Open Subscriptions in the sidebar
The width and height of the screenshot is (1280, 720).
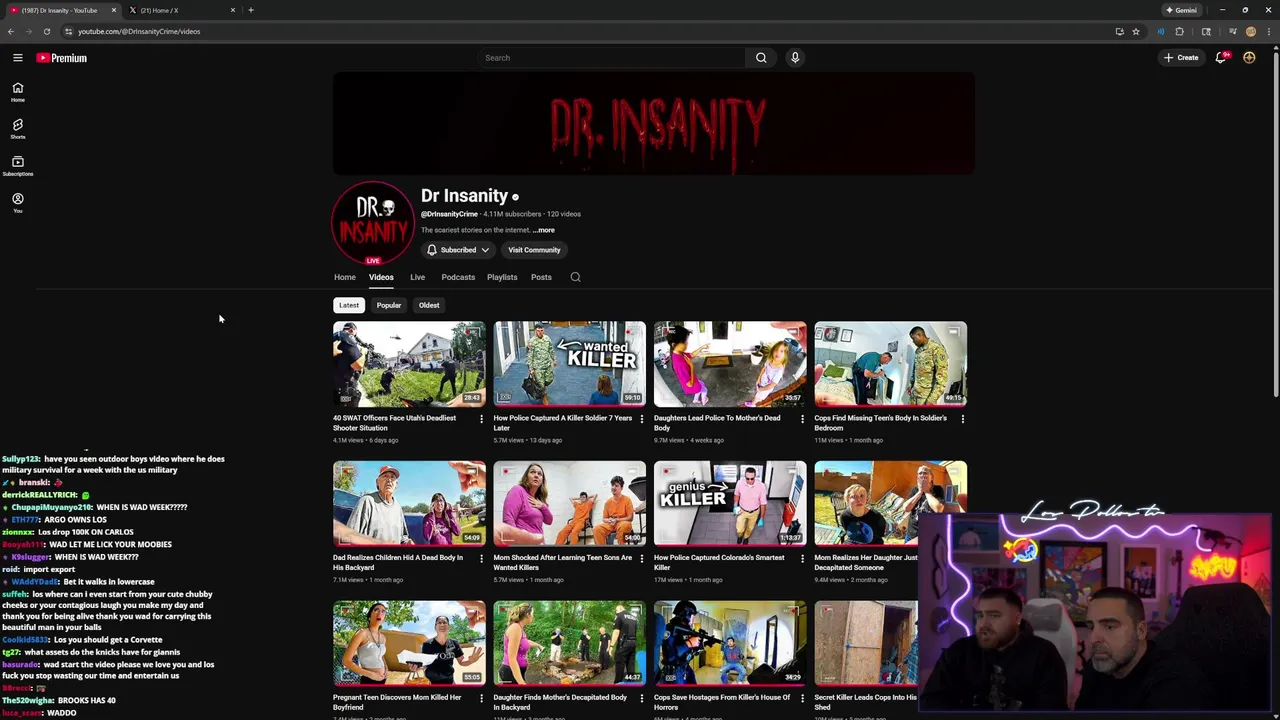pyautogui.click(x=17, y=166)
